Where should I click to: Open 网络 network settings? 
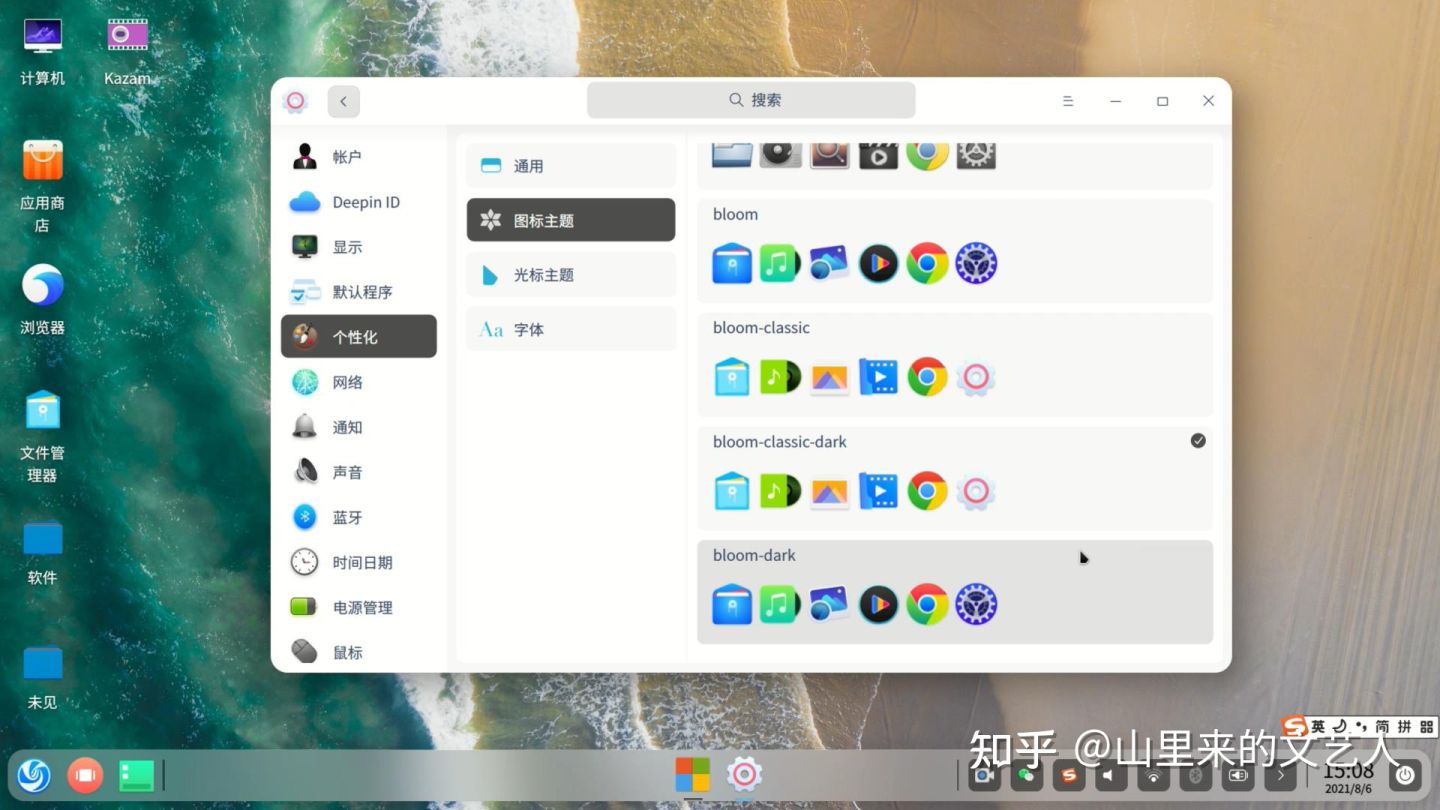pyautogui.click(x=359, y=382)
